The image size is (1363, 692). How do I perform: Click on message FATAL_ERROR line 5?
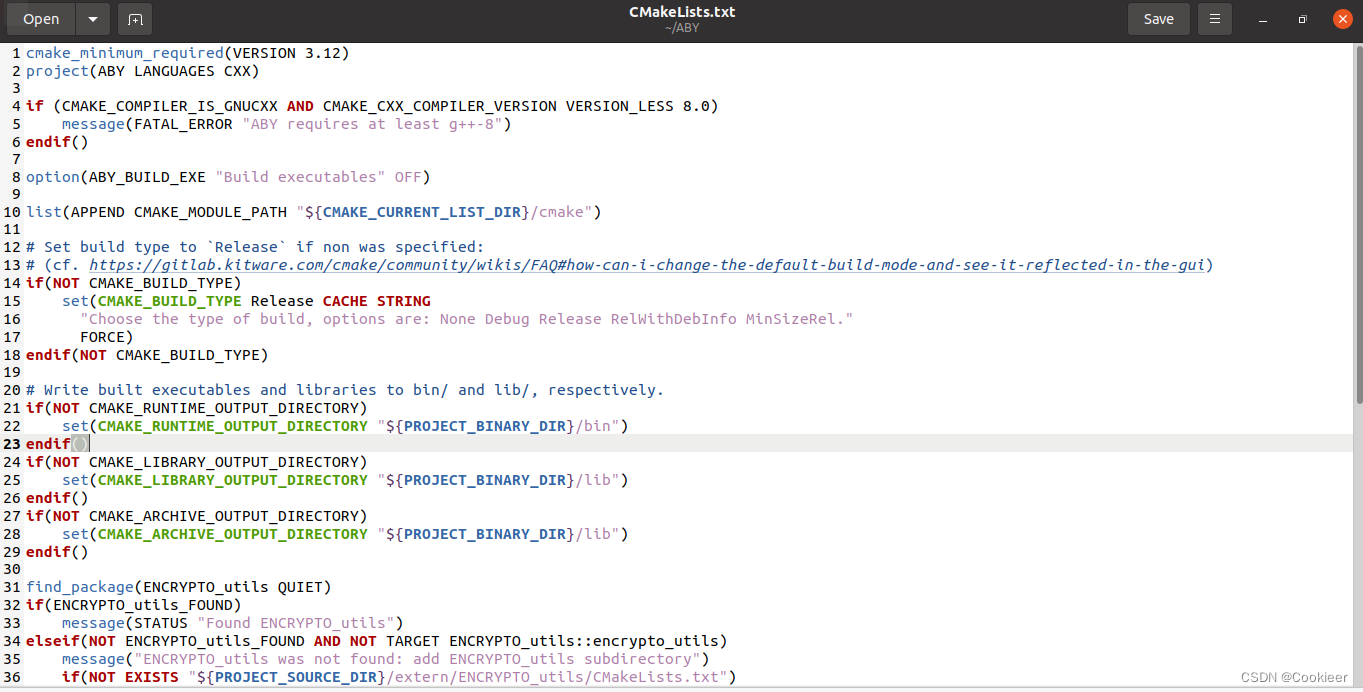(x=286, y=124)
